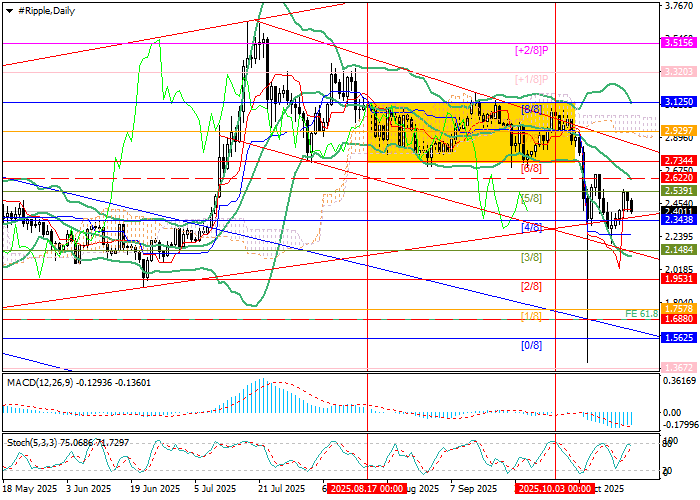This screenshot has width=700, height=500.
Task: Select the blue 2.3438 price label
Action: [x=679, y=220]
